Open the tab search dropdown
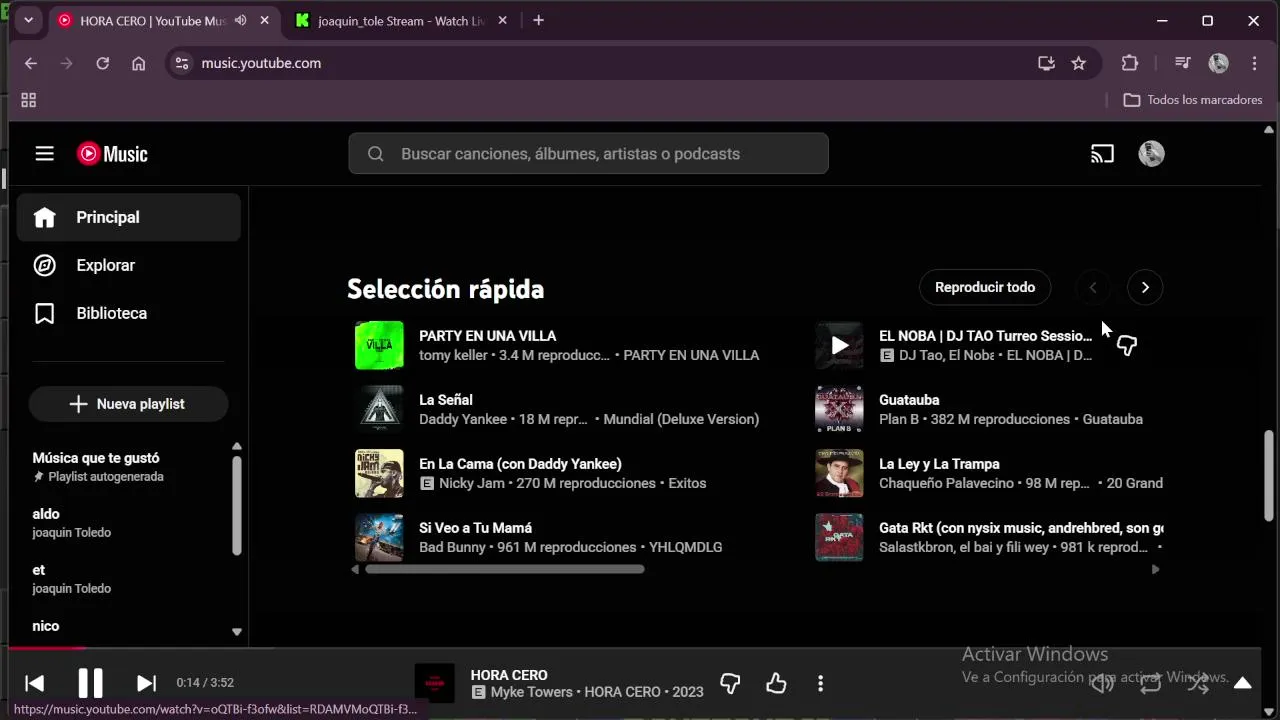The width and height of the screenshot is (1280, 720). point(28,20)
